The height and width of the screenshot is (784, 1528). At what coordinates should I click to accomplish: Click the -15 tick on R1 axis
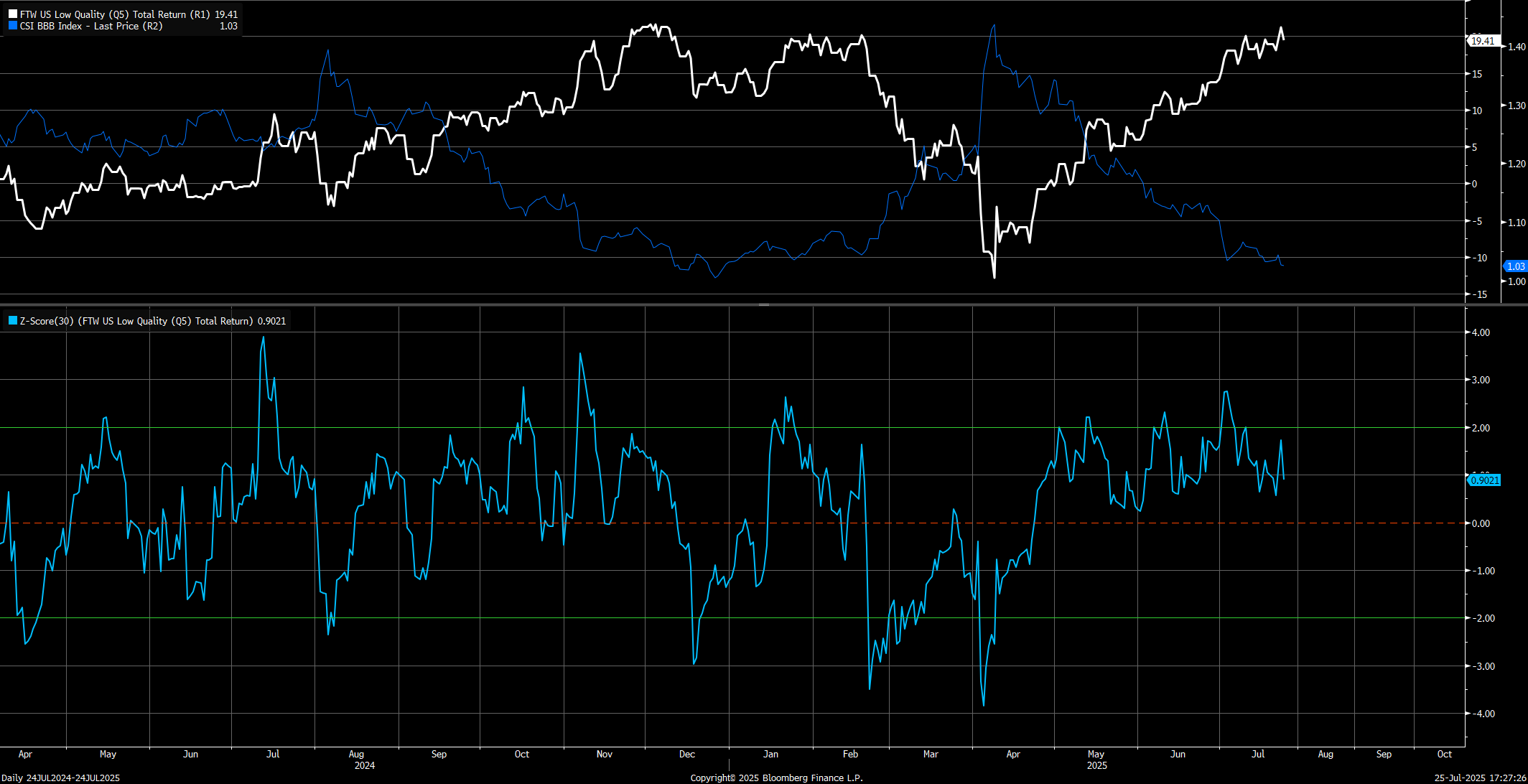(x=1481, y=294)
